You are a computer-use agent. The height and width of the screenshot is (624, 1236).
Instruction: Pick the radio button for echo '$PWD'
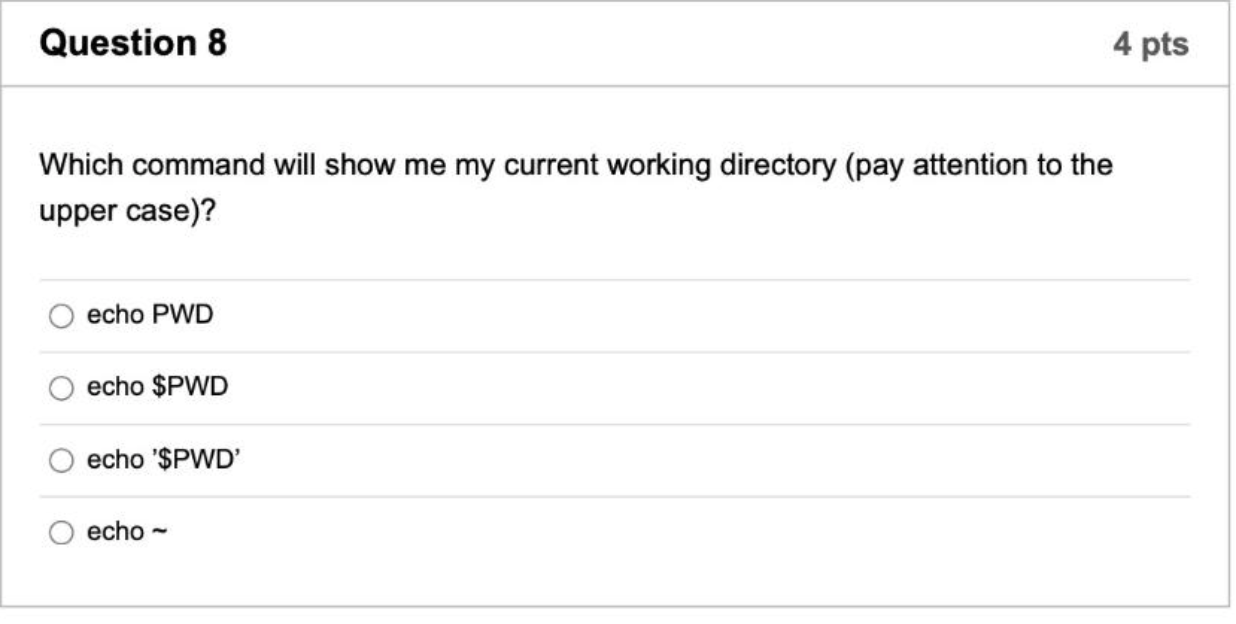(x=62, y=460)
